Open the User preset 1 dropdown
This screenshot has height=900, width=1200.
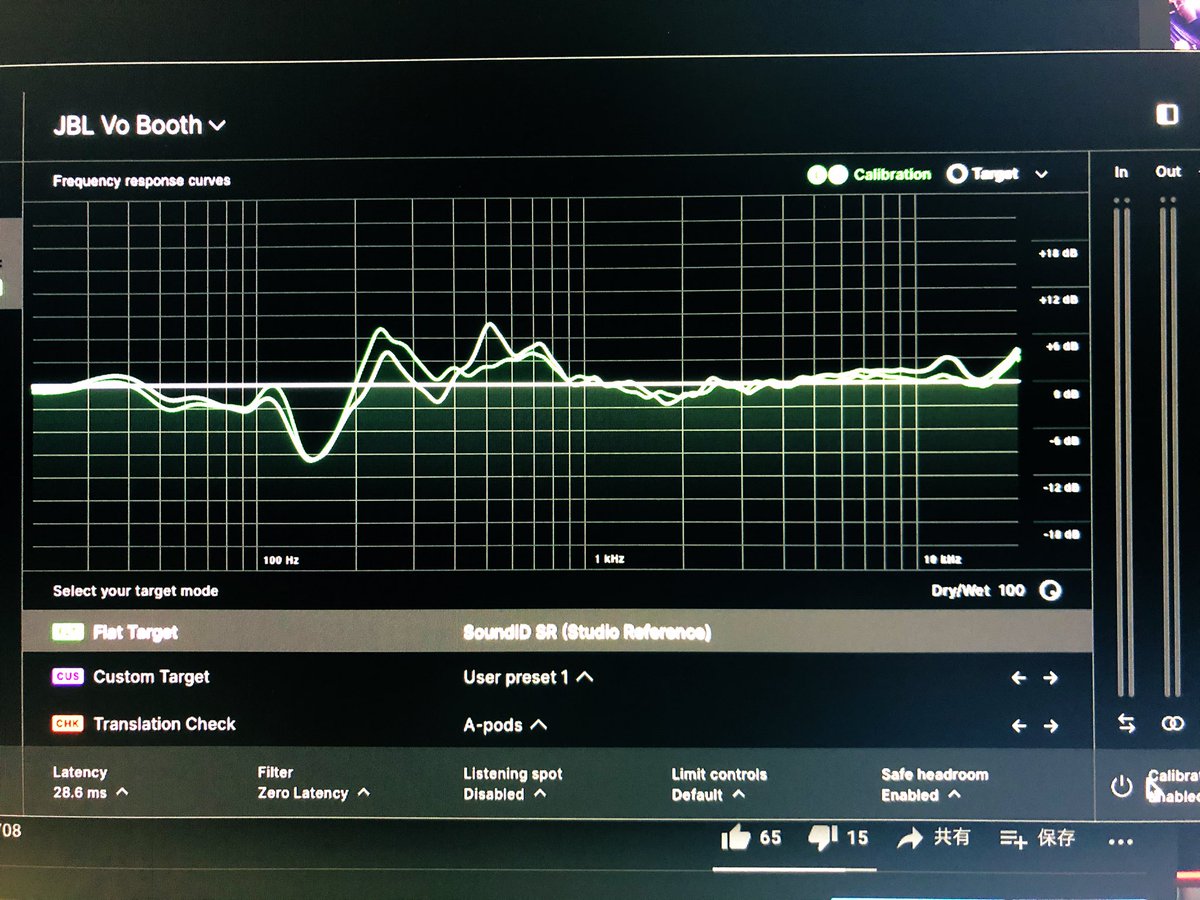click(x=528, y=677)
